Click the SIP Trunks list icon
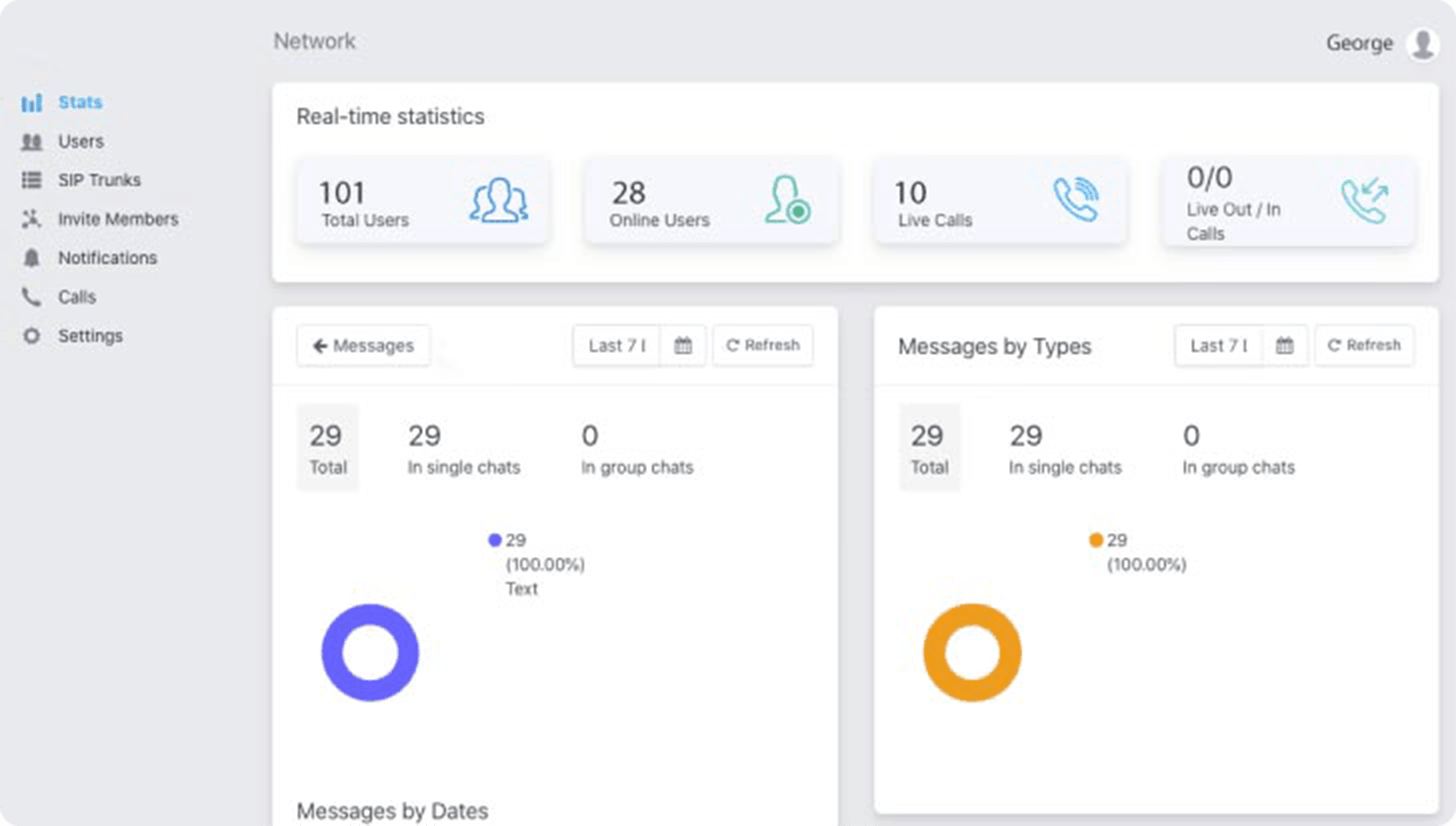 pyautogui.click(x=32, y=180)
